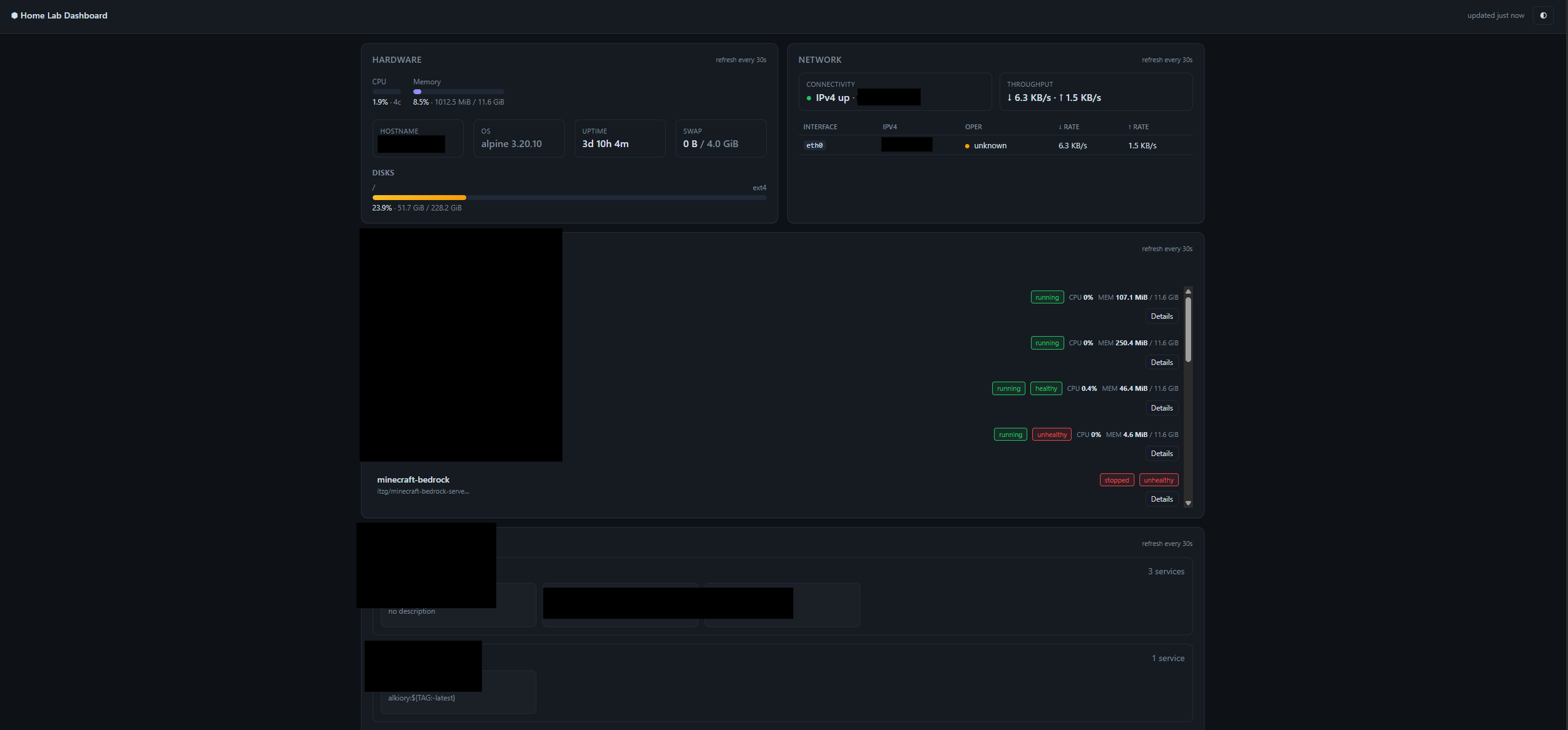Click the container list scrollbar thumb

point(1188,329)
